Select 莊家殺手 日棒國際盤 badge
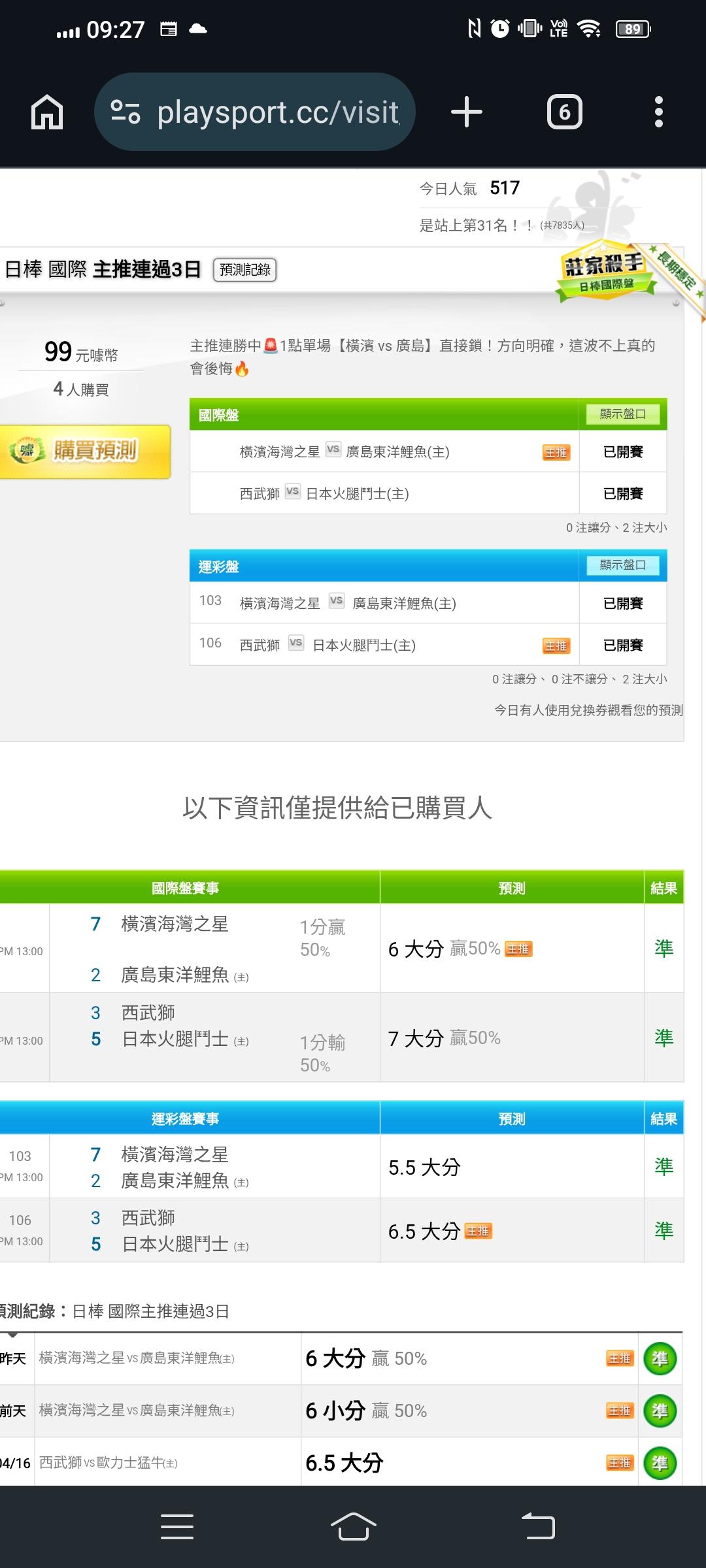 (x=605, y=272)
